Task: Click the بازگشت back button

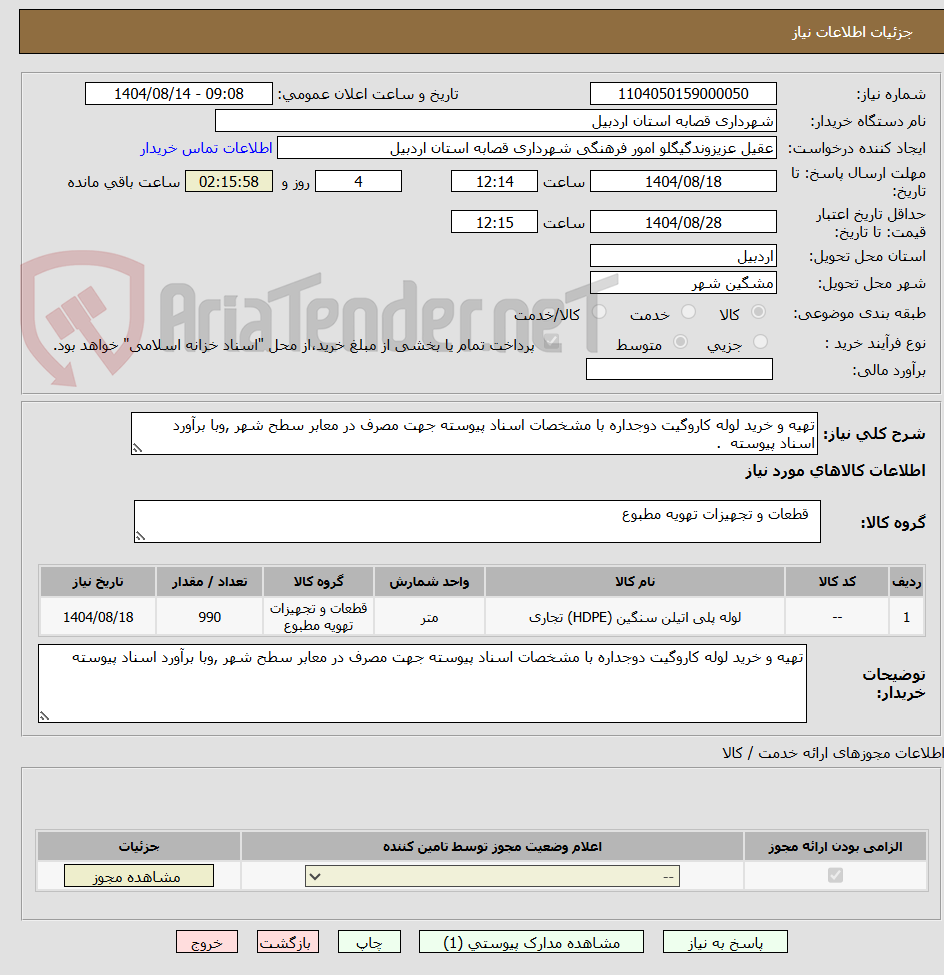Action: pyautogui.click(x=288, y=942)
